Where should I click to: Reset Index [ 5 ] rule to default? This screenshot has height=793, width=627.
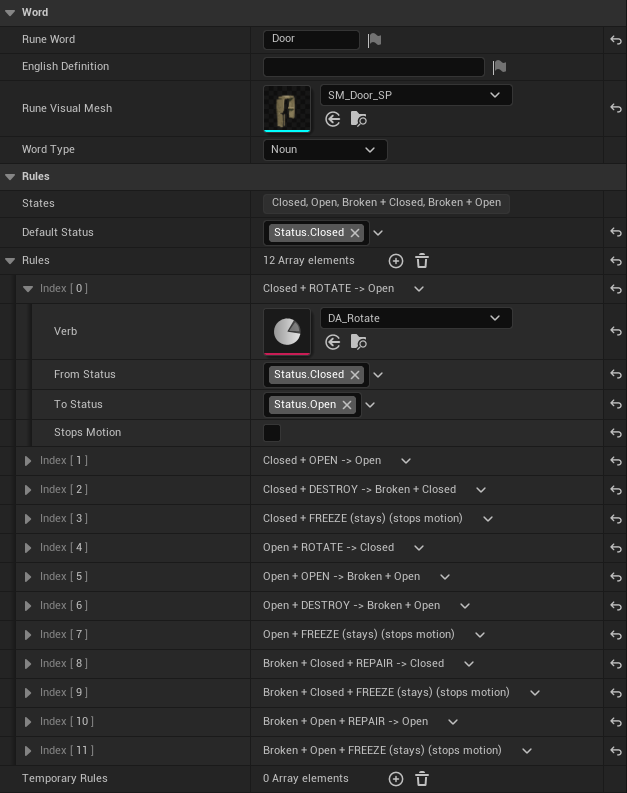(615, 577)
